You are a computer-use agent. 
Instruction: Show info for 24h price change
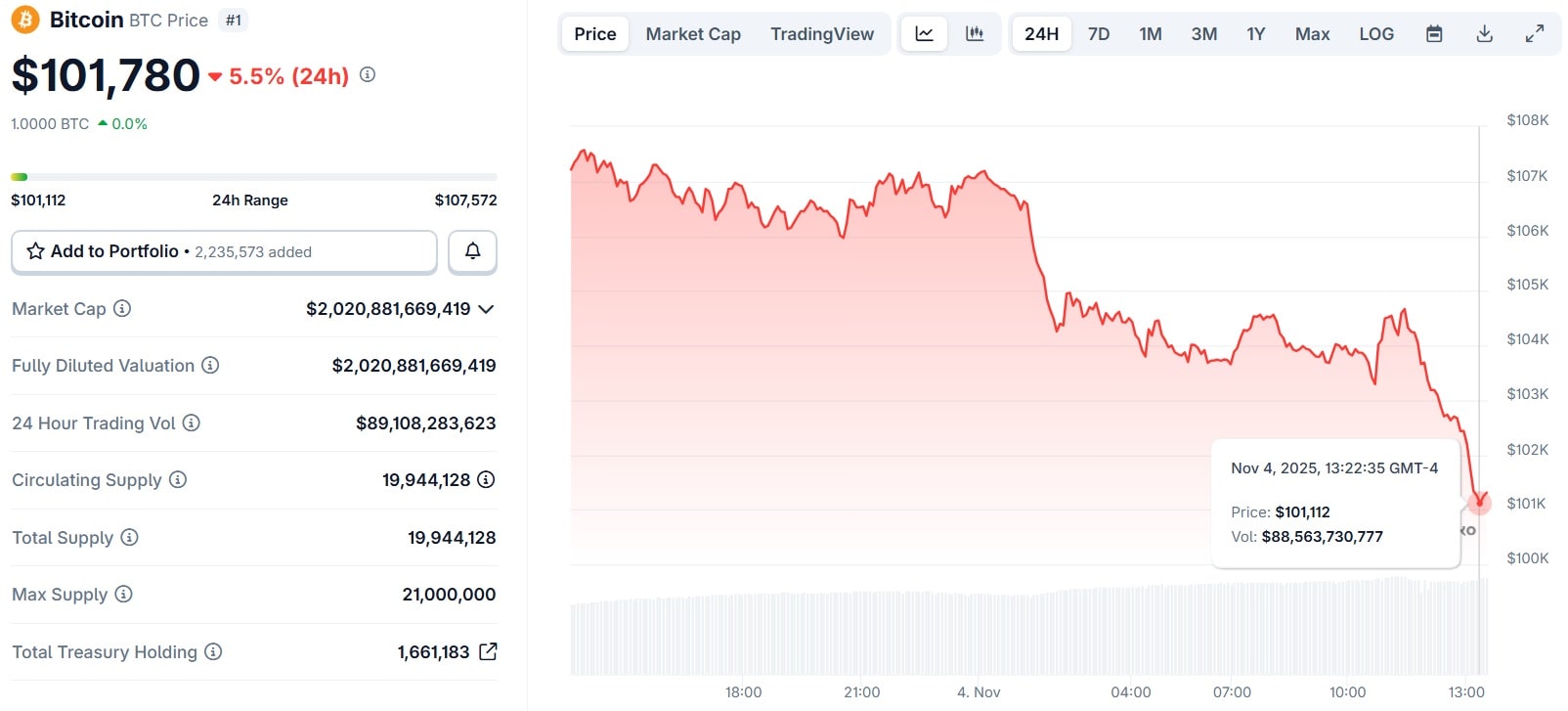[368, 74]
